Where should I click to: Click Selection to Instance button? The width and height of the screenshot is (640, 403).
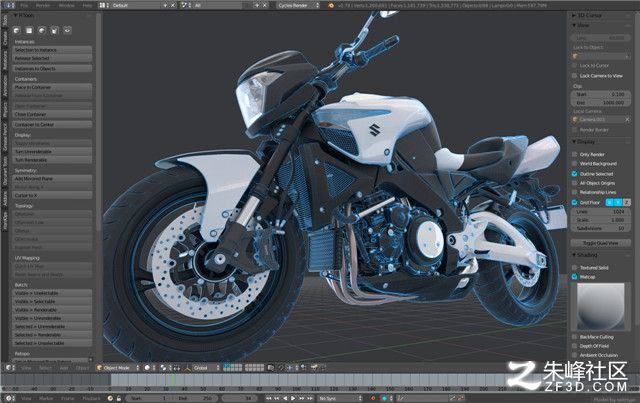[52, 50]
